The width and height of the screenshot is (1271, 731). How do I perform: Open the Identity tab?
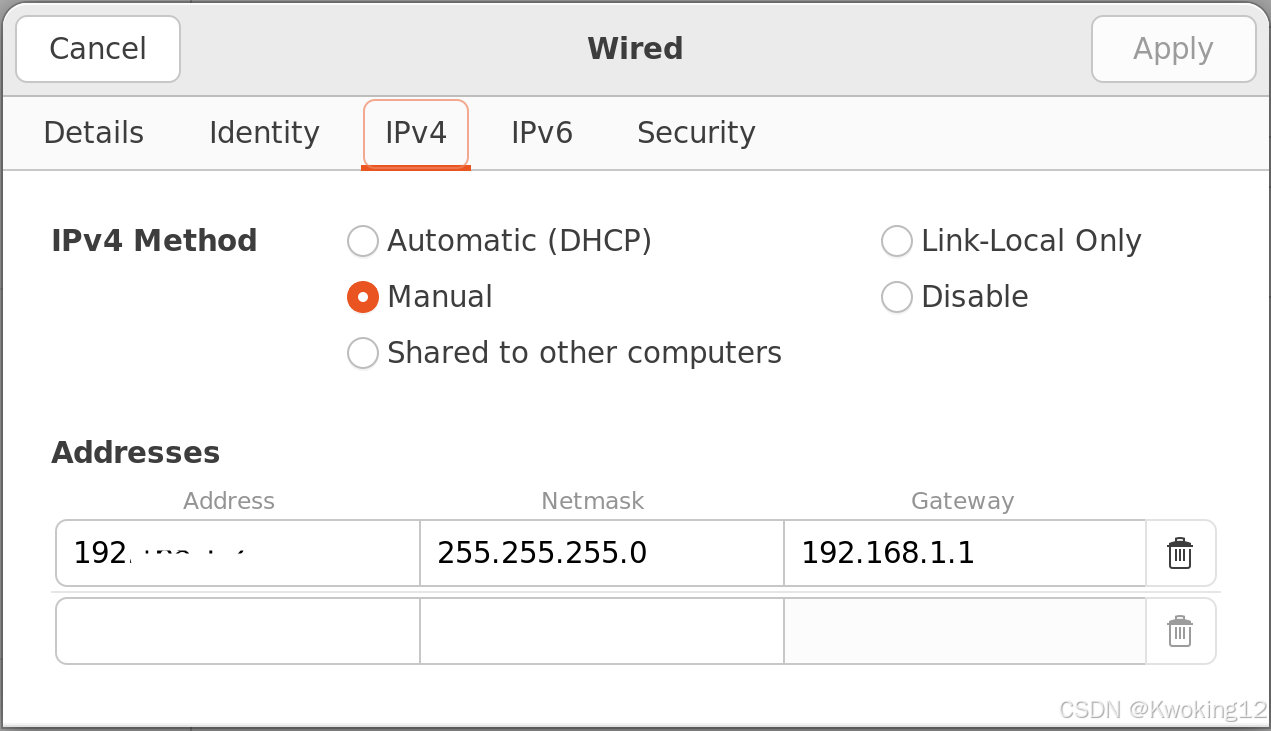click(x=264, y=133)
